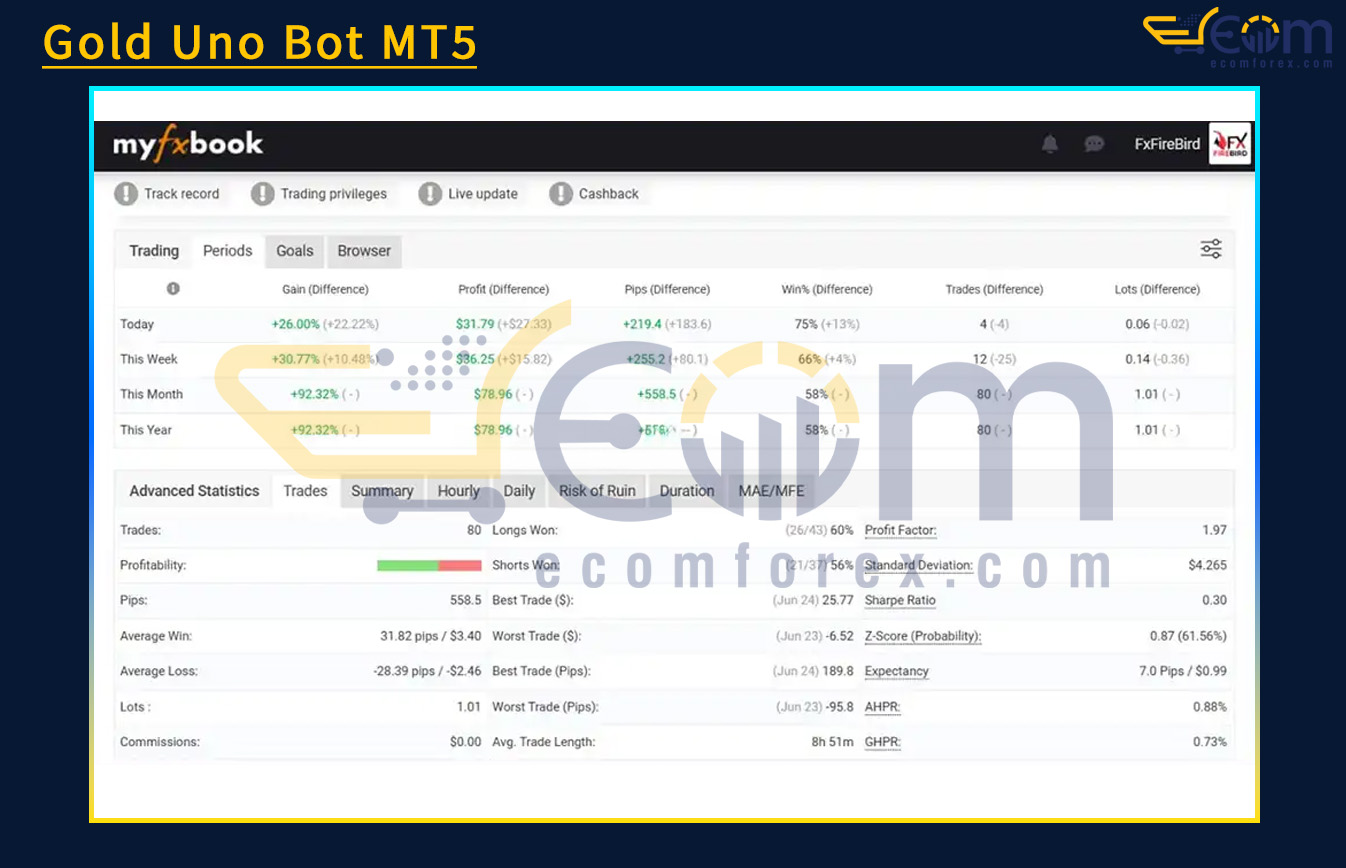1346x868 pixels.
Task: Switch to the Daily tab
Action: tap(519, 491)
